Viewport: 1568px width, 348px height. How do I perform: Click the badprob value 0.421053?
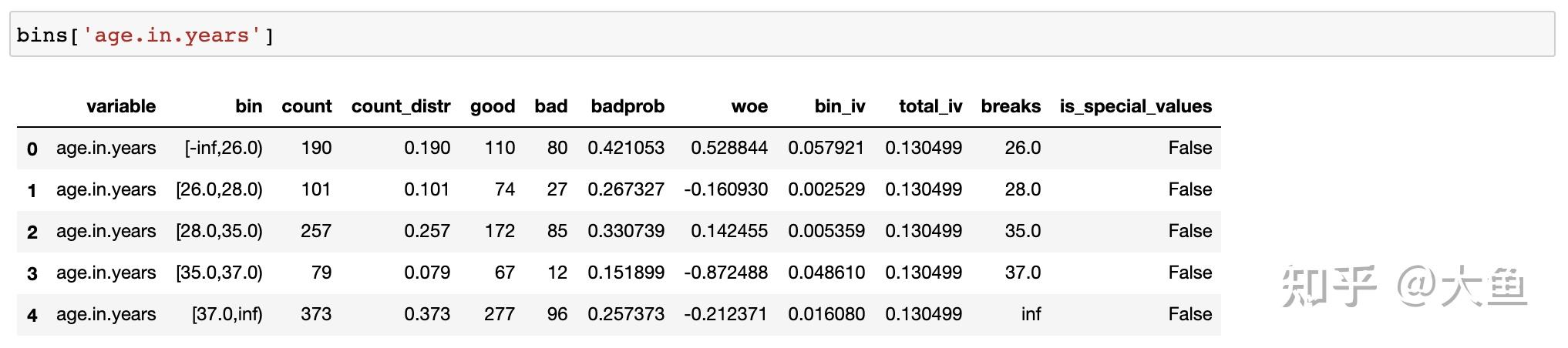(625, 148)
